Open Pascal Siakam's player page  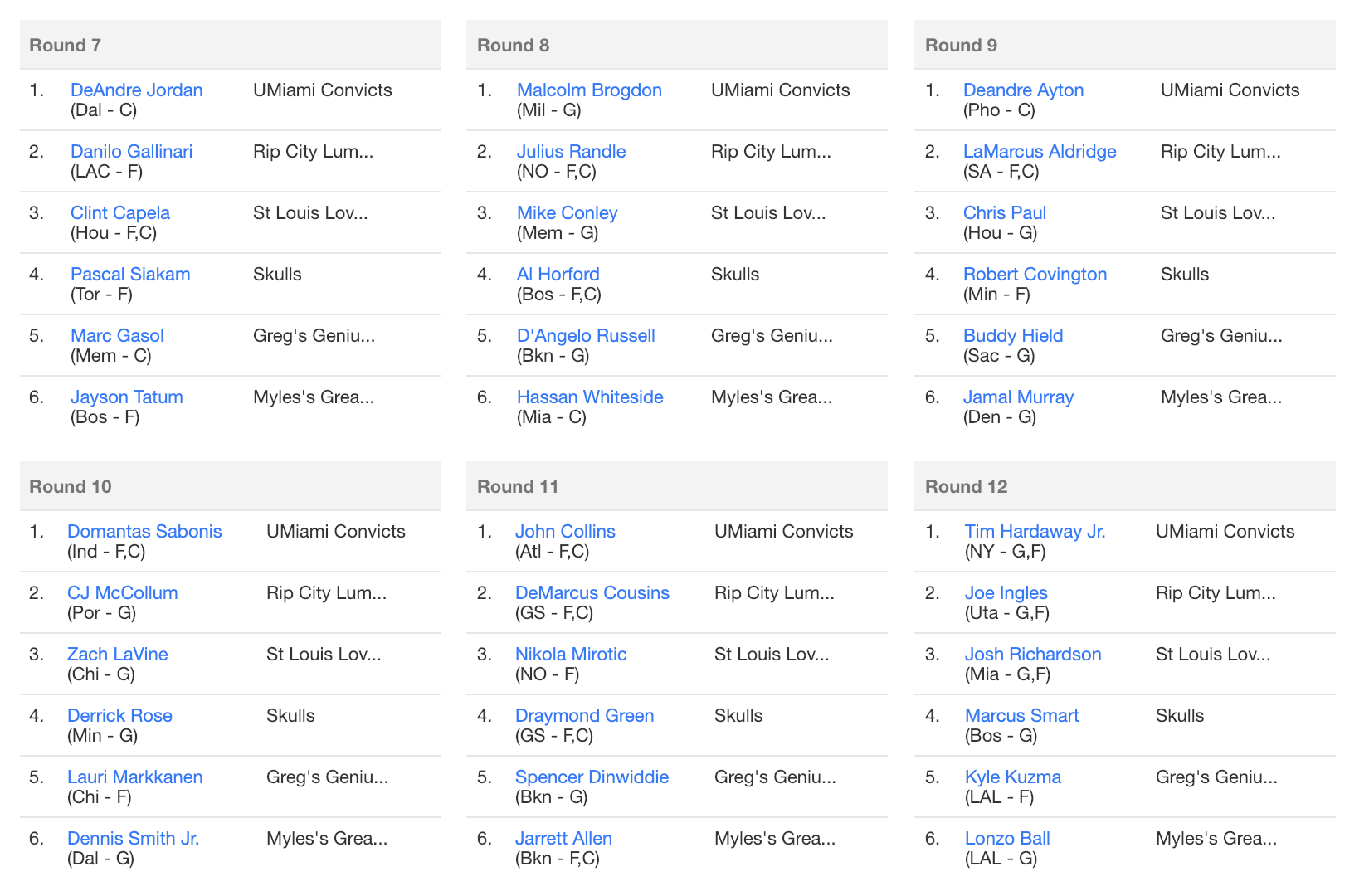[x=130, y=274]
